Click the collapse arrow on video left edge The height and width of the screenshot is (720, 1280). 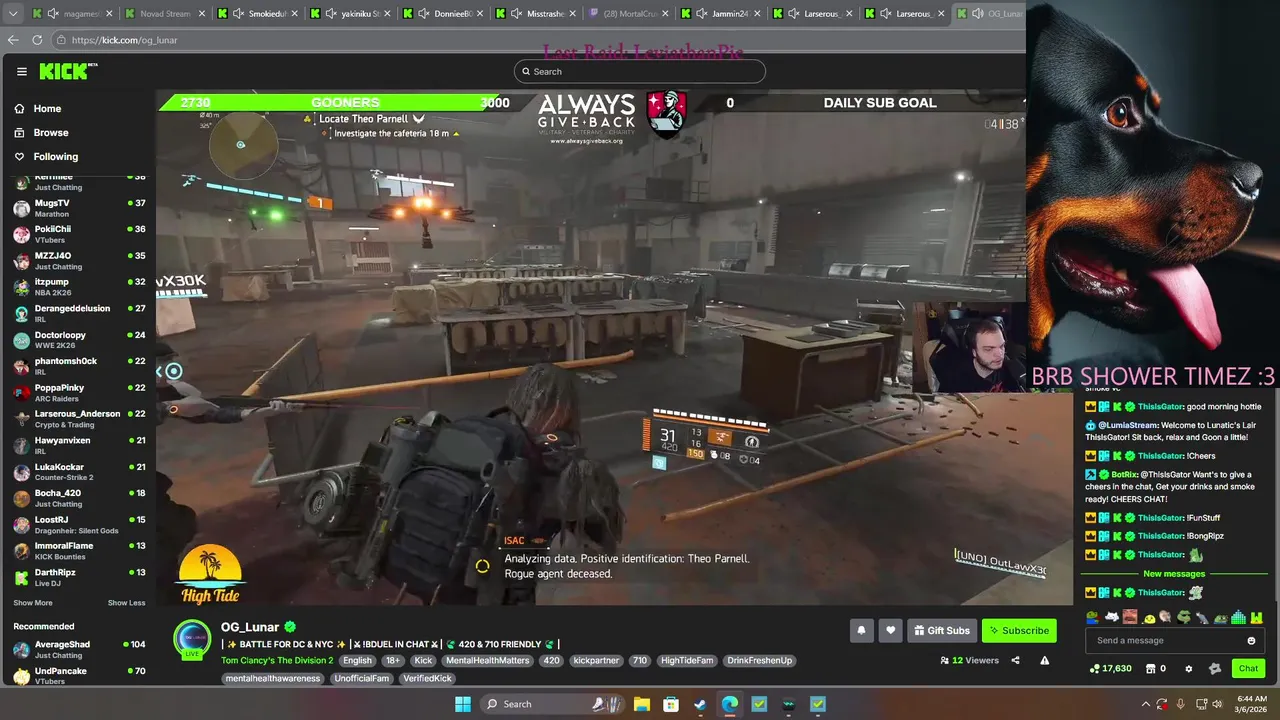(x=159, y=371)
